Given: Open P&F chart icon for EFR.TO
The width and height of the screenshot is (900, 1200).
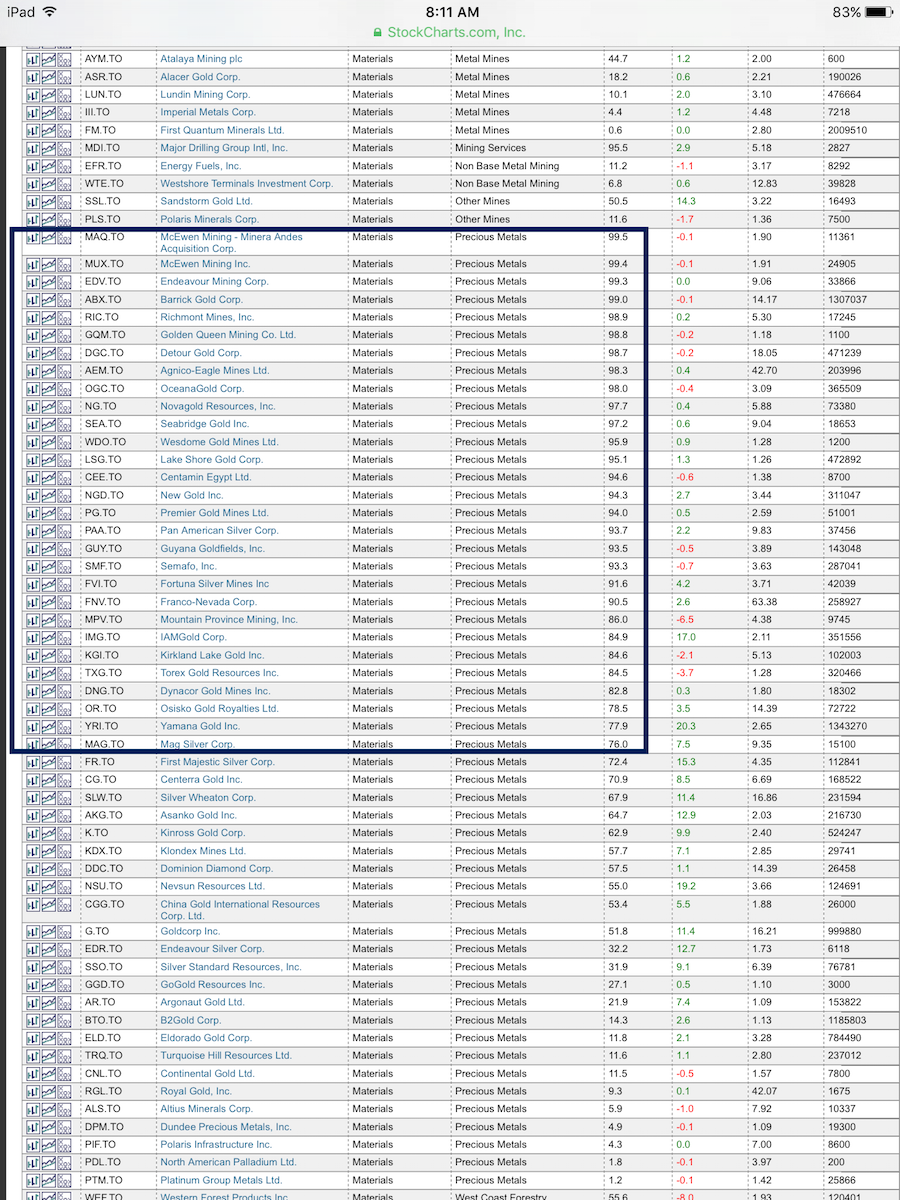Looking at the screenshot, I should click(x=64, y=166).
